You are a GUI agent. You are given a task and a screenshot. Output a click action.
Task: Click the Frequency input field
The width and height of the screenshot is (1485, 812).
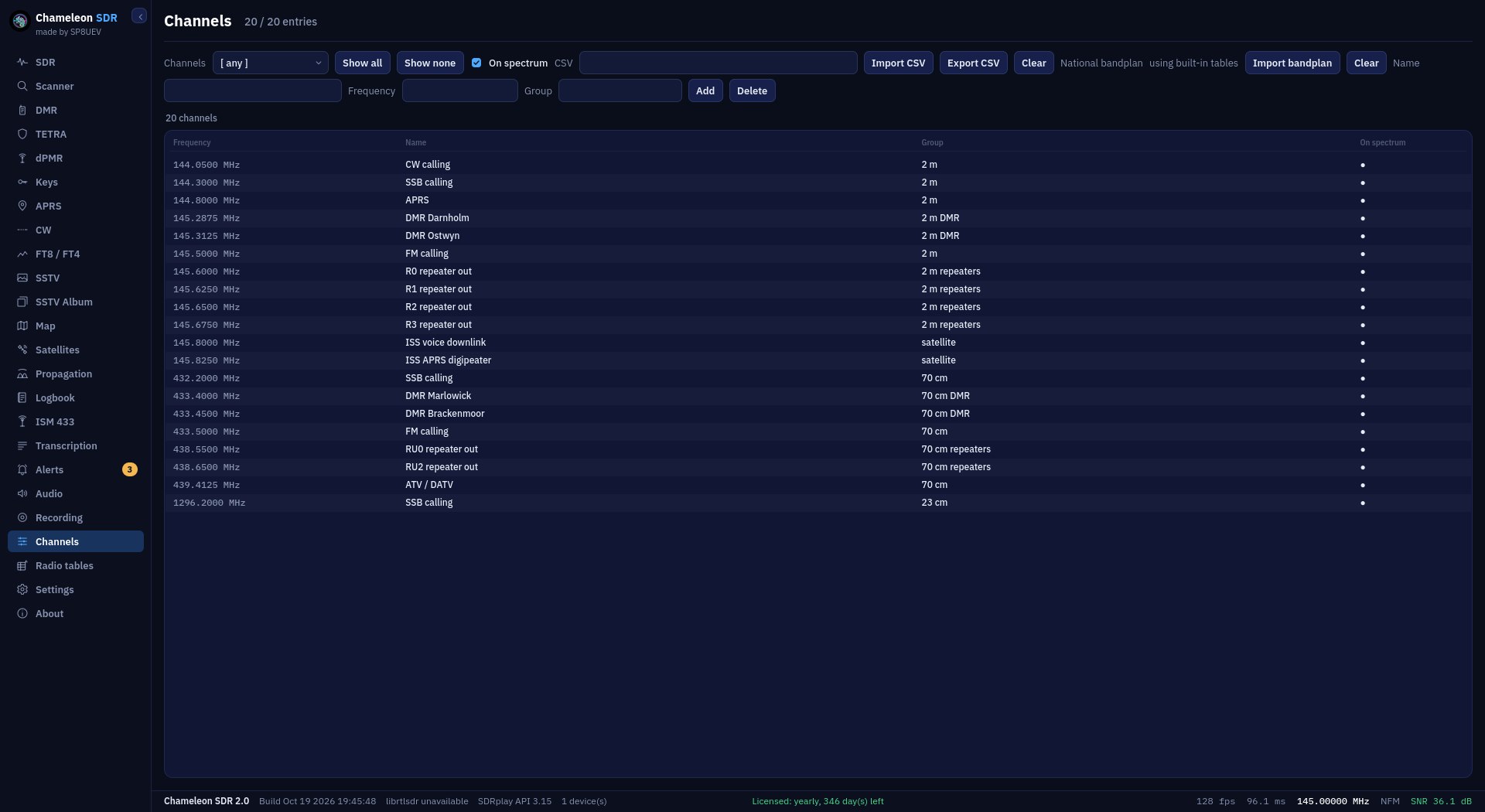pos(459,90)
